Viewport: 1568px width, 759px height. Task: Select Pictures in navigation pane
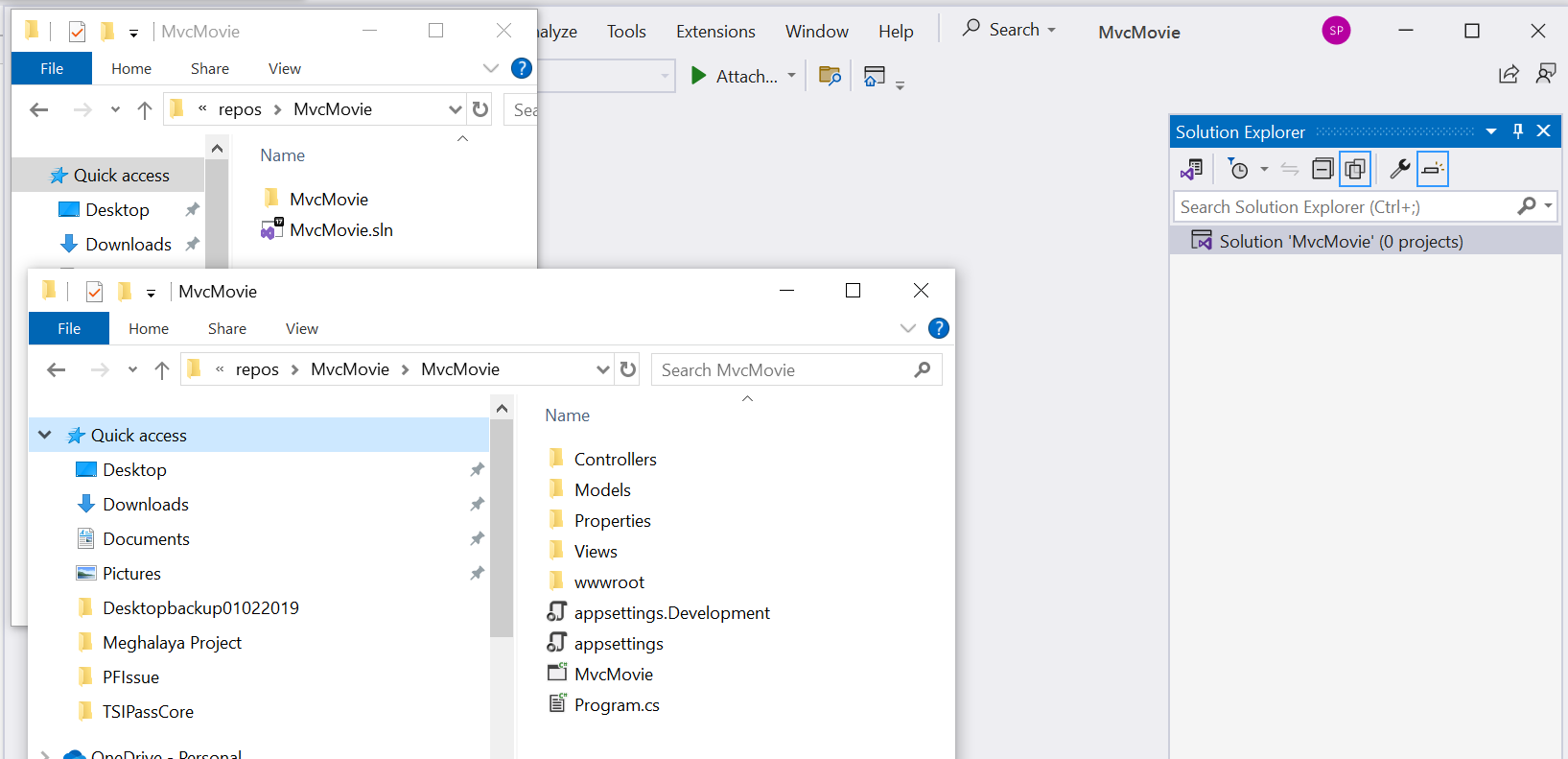130,573
